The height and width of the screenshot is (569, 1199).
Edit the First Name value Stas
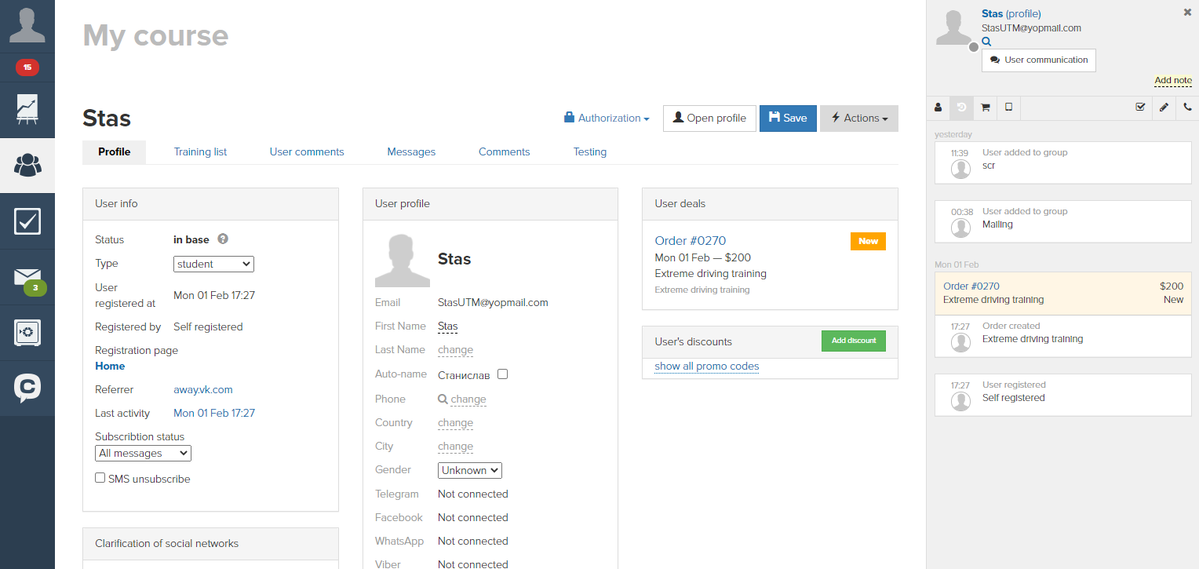(x=447, y=327)
